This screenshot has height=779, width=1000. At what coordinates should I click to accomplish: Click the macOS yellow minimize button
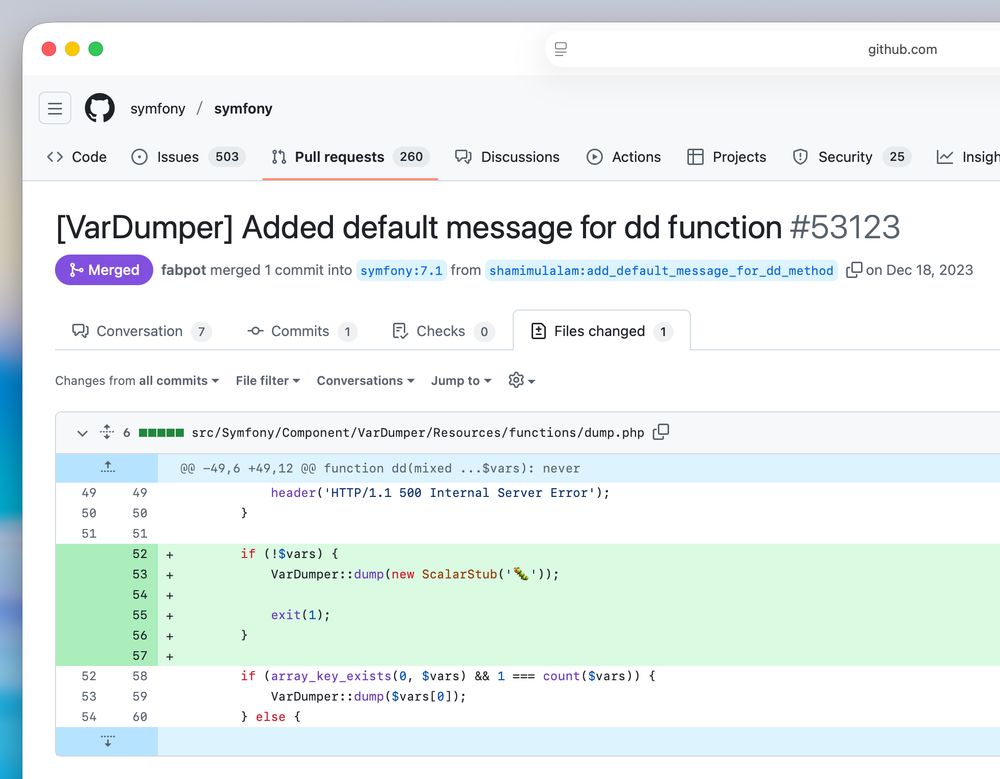(72, 49)
